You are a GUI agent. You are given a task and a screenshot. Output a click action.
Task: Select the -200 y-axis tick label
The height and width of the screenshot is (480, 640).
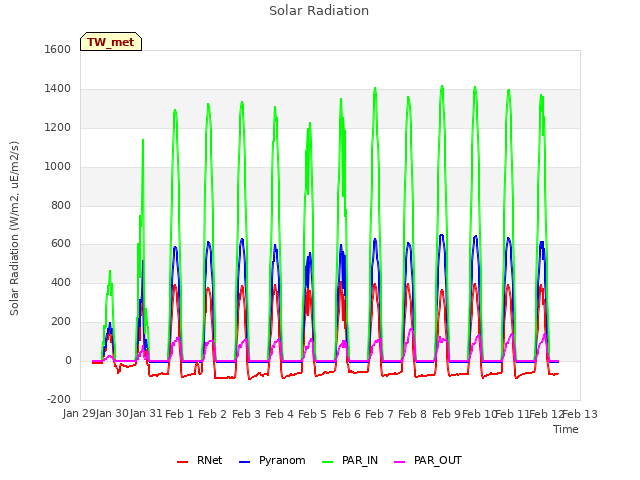click(59, 399)
